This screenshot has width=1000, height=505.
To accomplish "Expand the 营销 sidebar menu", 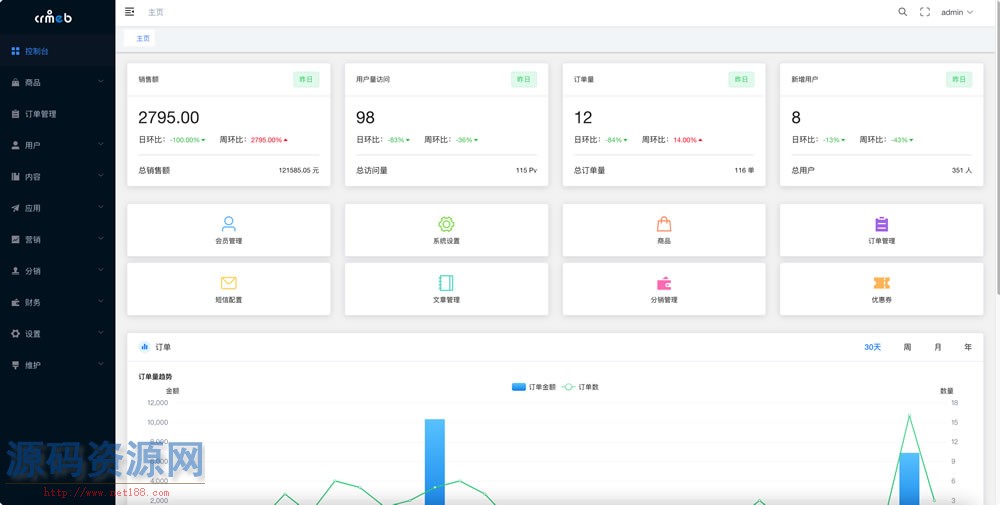I will click(57, 239).
